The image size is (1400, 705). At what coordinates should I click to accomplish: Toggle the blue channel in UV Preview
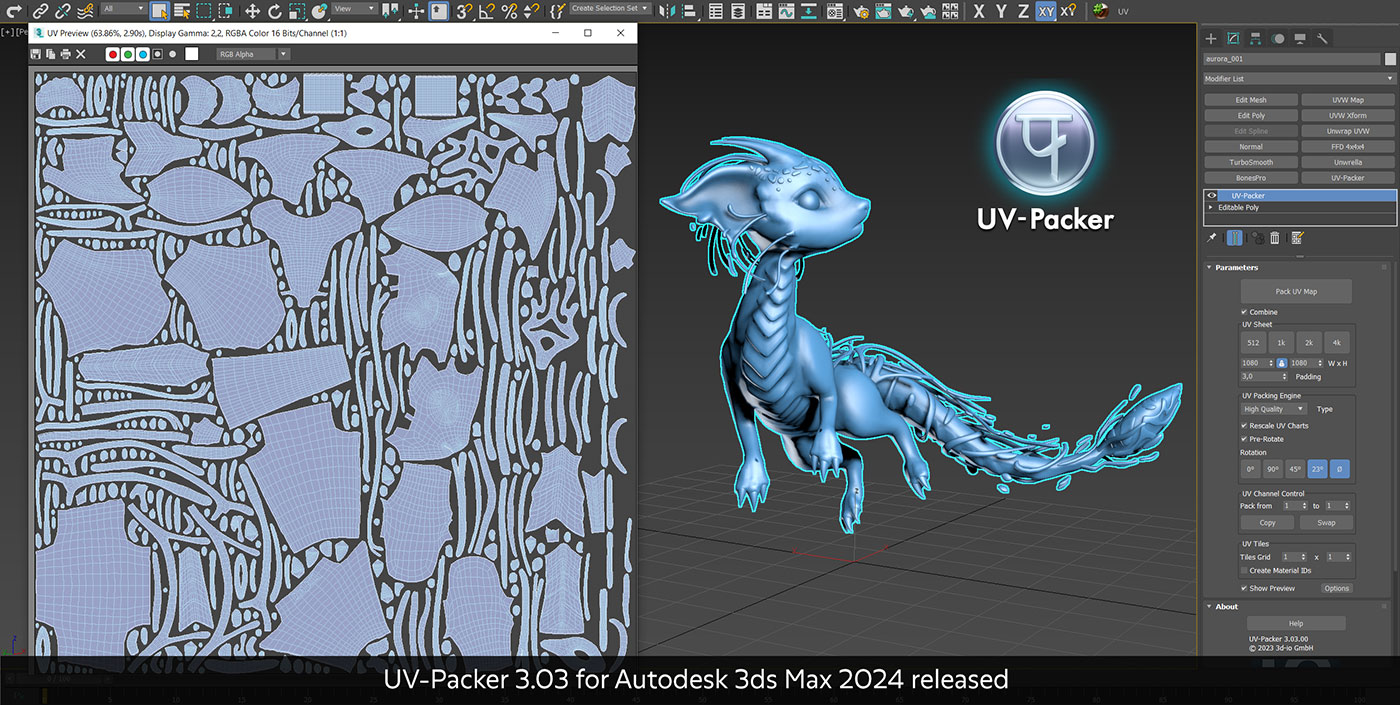[x=143, y=54]
